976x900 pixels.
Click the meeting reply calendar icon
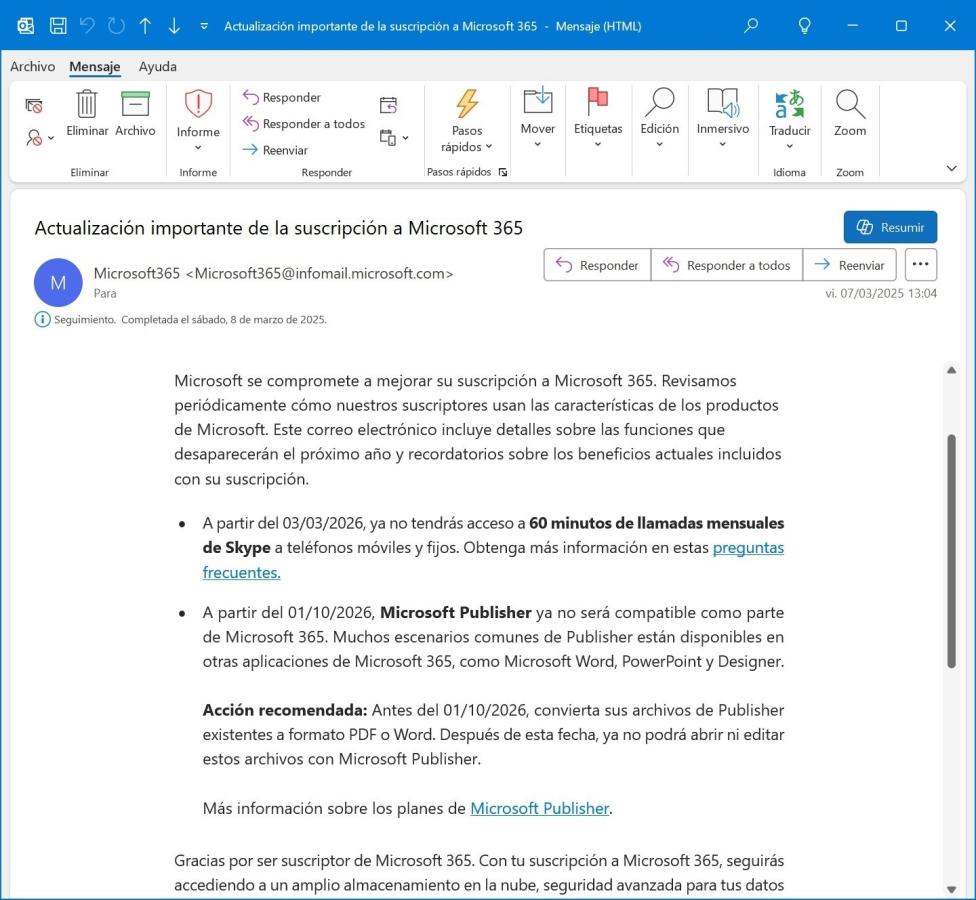coord(388,105)
